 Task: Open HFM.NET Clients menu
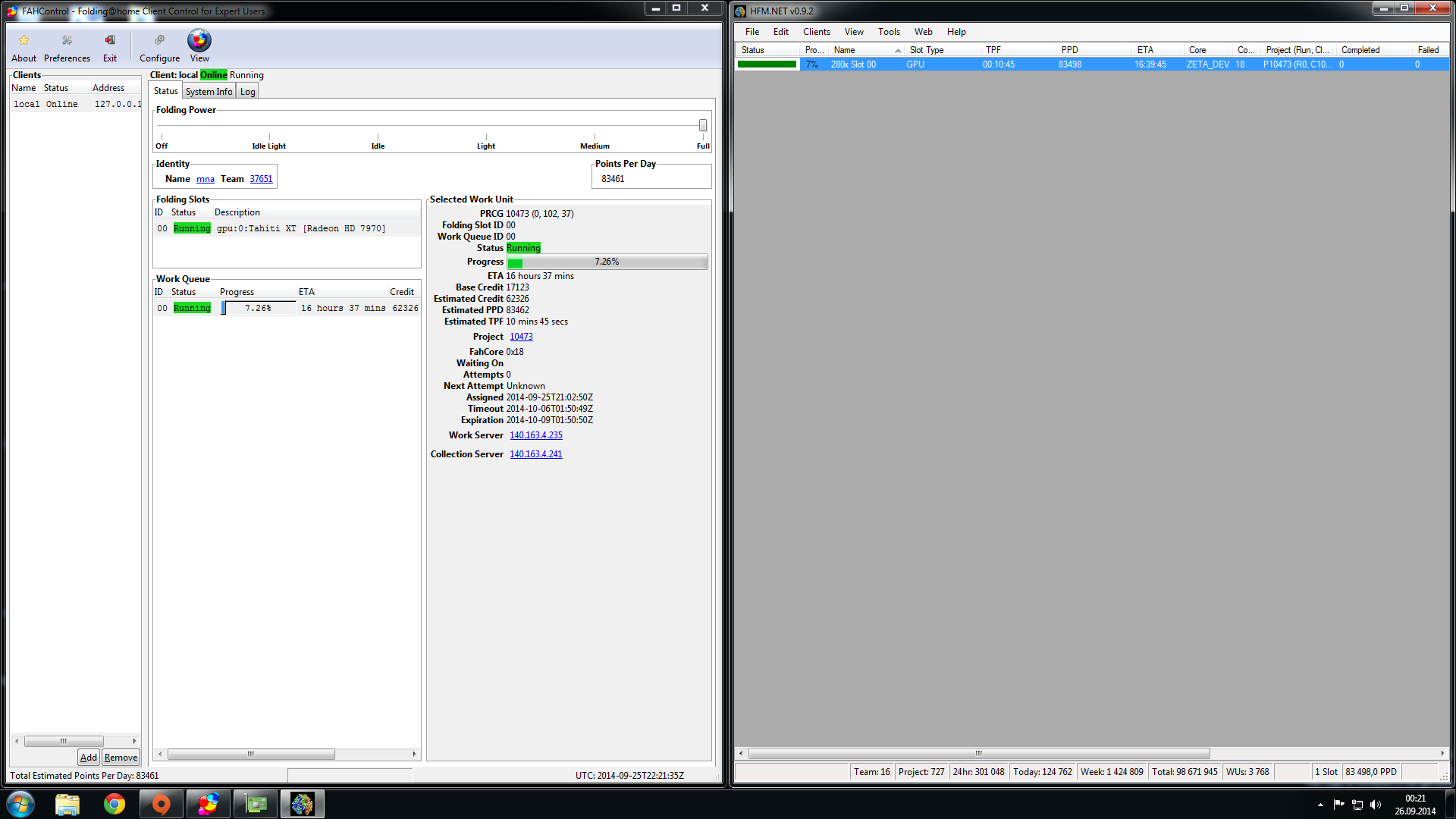pos(817,32)
